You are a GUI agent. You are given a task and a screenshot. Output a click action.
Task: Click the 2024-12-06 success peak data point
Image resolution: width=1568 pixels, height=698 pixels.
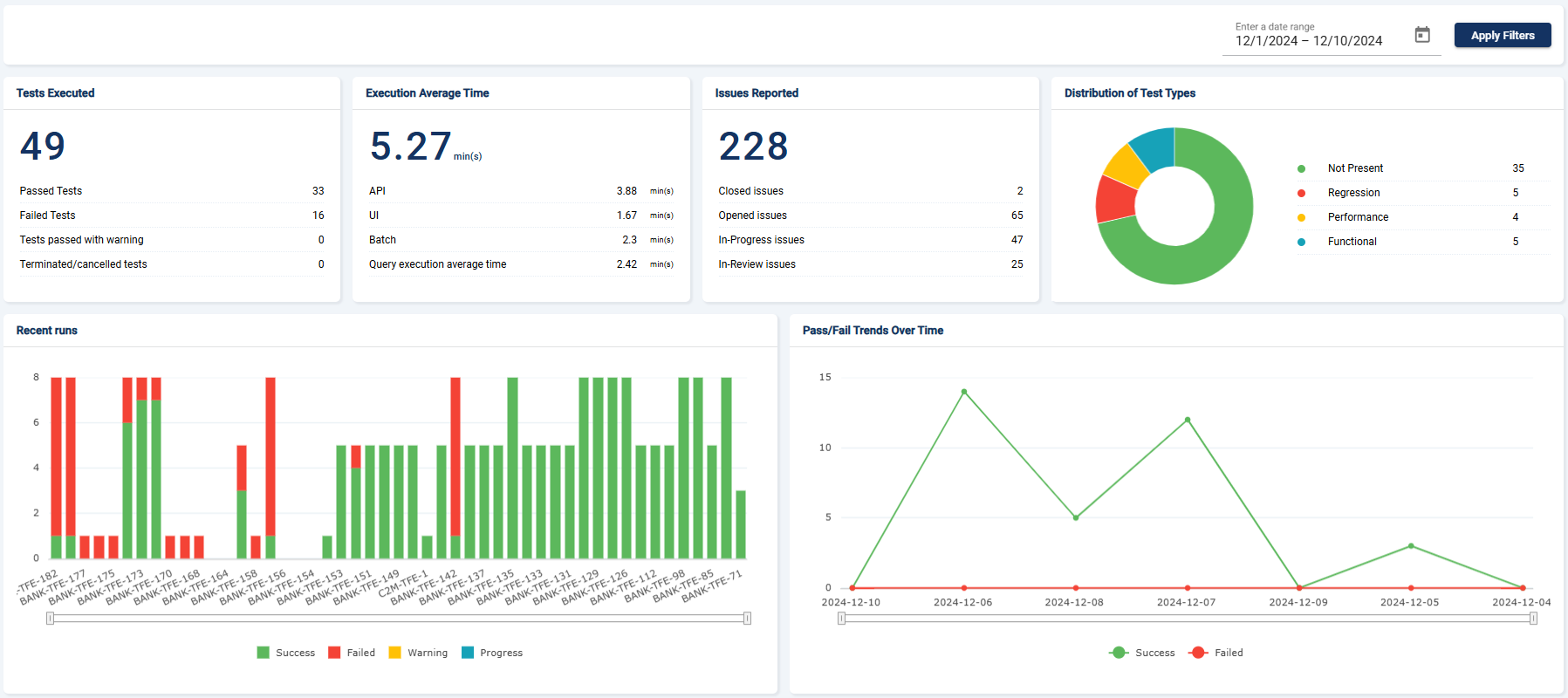click(964, 392)
